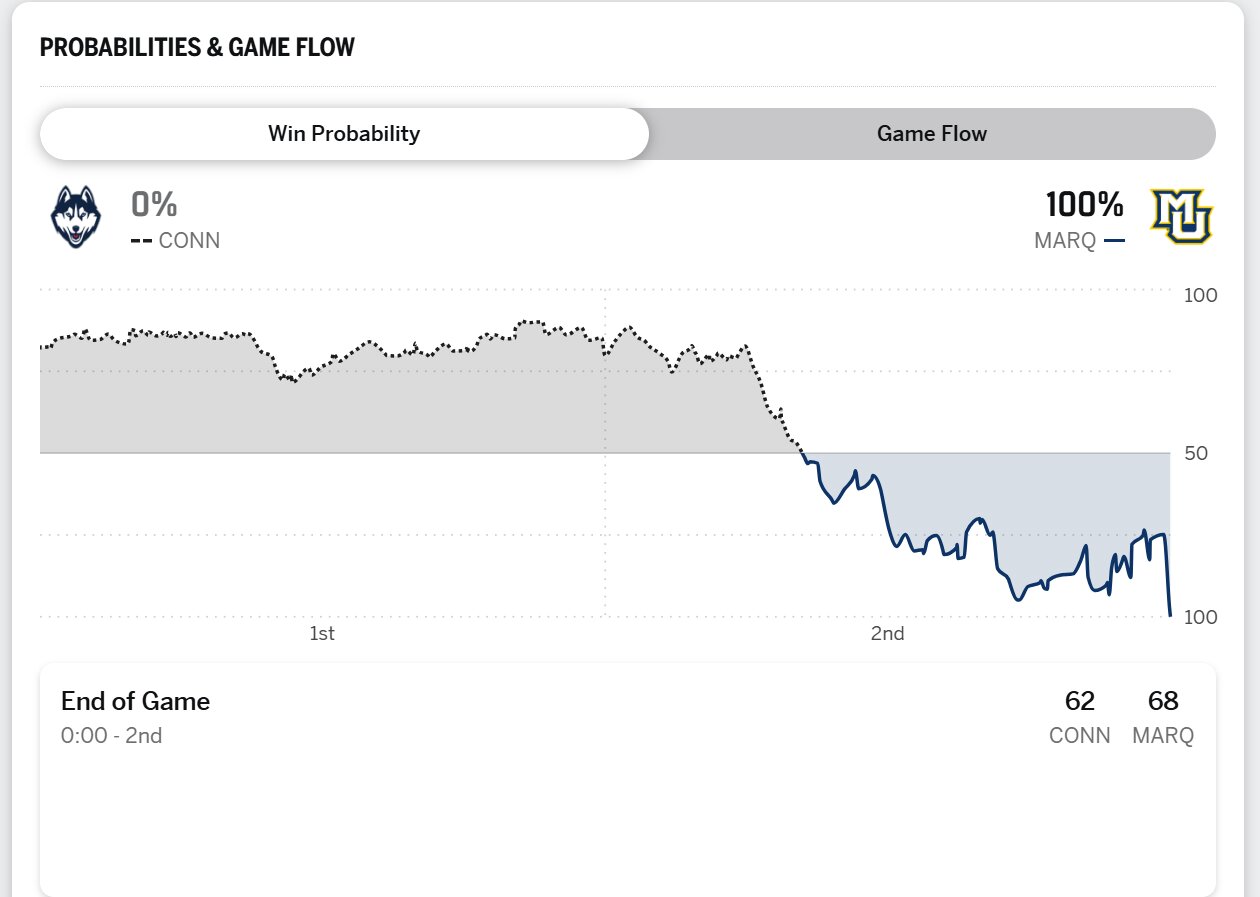Click the UConn Huskies logo
The image size is (1260, 897).
(76, 216)
